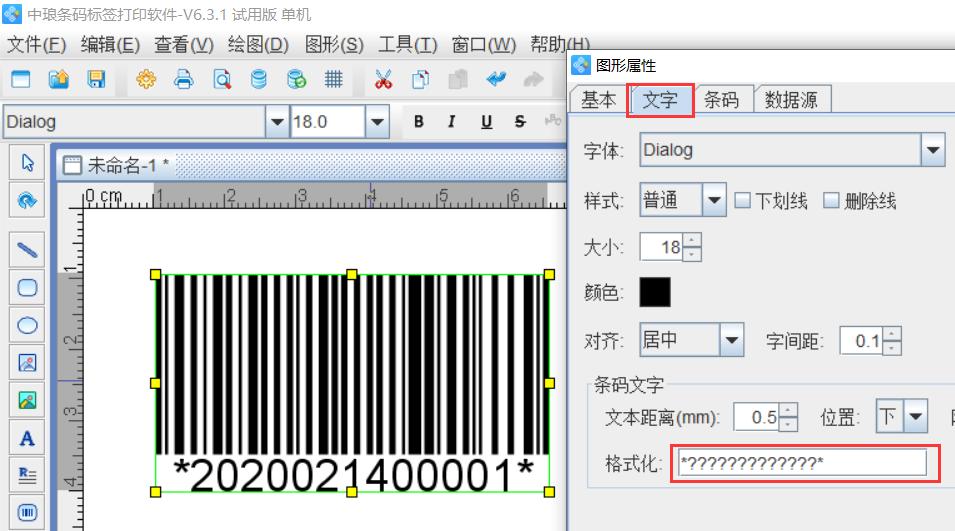Open the 绘图(D) menu
Screen dimensions: 955x531
point(258,44)
